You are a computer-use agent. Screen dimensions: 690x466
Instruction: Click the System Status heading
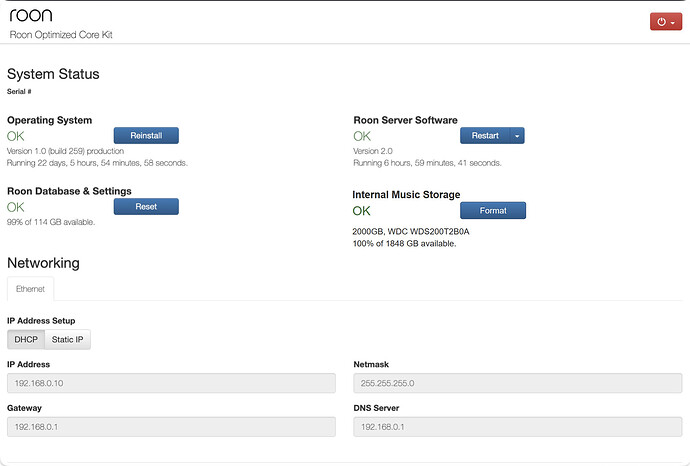tap(53, 74)
